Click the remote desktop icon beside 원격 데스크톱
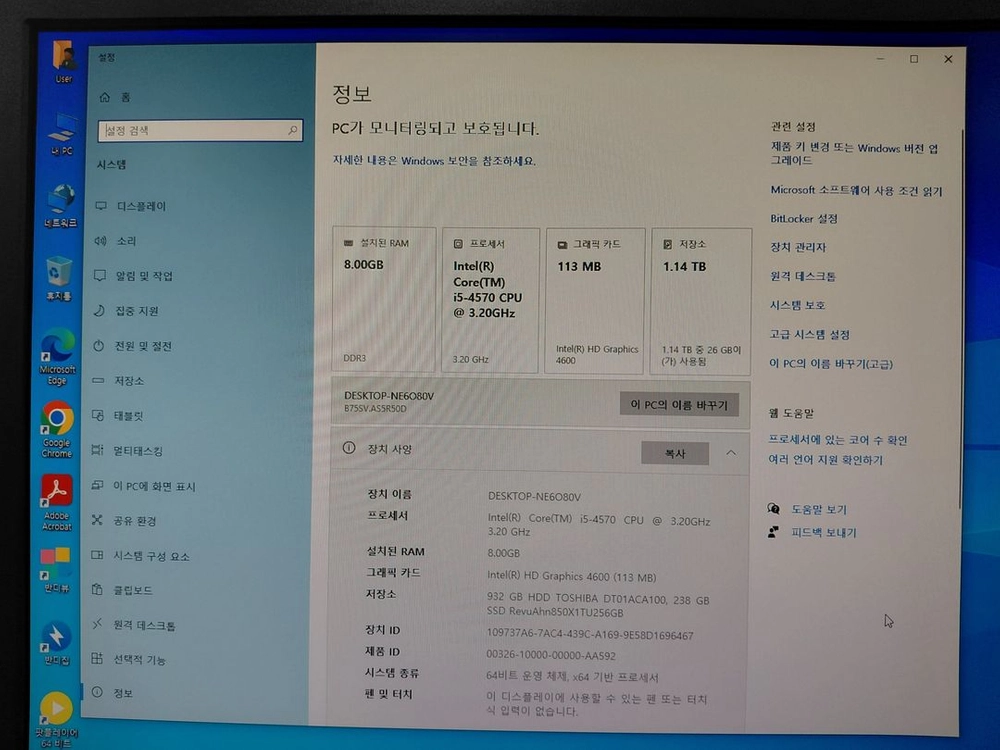This screenshot has width=1000, height=750. point(97,624)
